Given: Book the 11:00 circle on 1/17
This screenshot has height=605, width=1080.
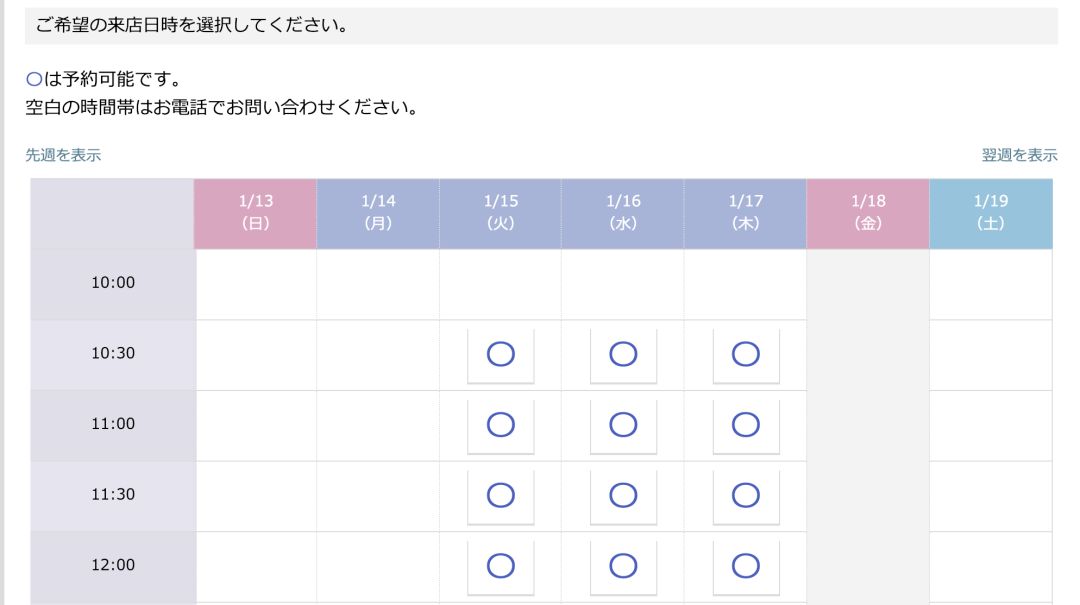Looking at the screenshot, I should click(x=746, y=425).
